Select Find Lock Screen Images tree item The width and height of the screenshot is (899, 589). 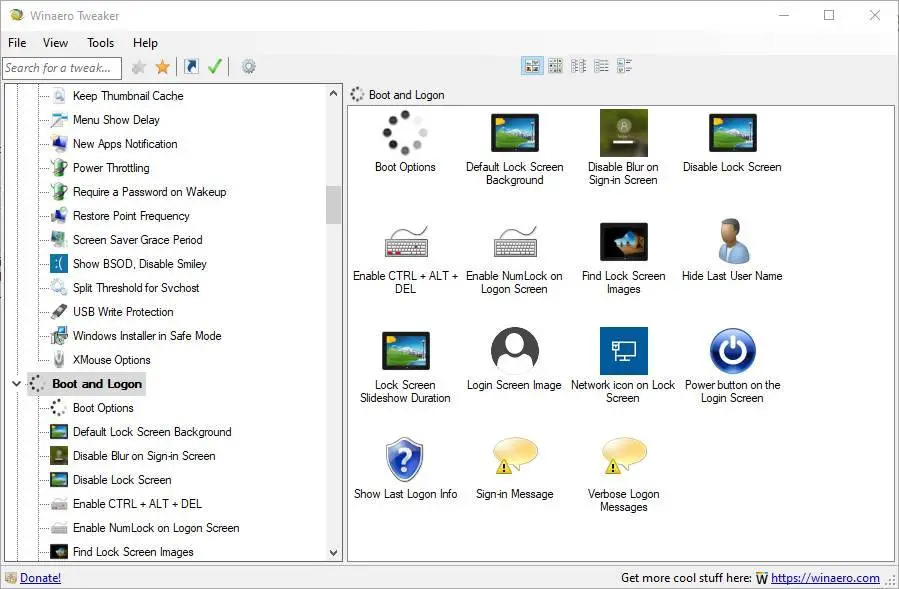pyautogui.click(x=133, y=552)
